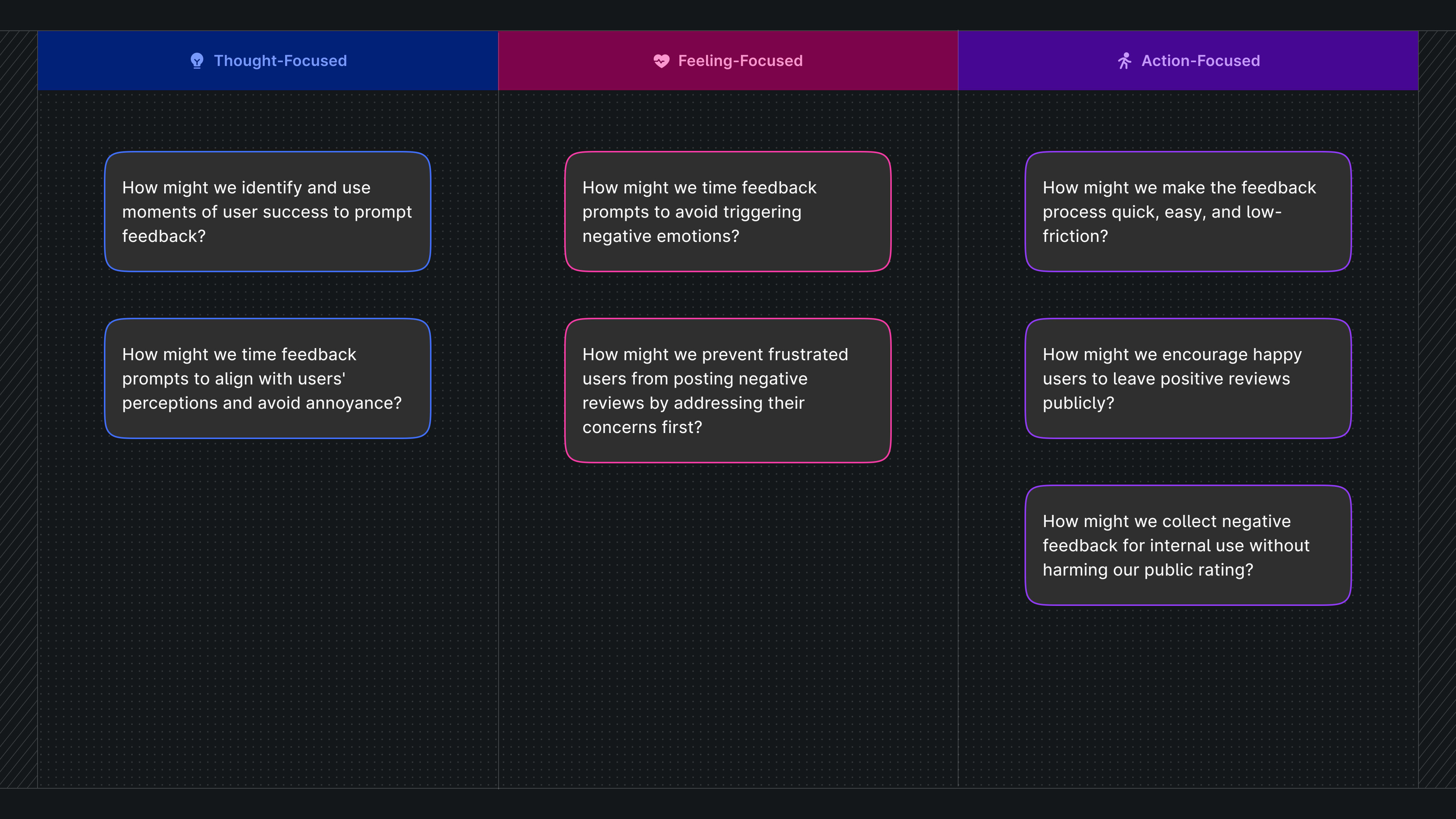1456x819 pixels.
Task: Click the dark bar at the bottom
Action: tap(728, 804)
